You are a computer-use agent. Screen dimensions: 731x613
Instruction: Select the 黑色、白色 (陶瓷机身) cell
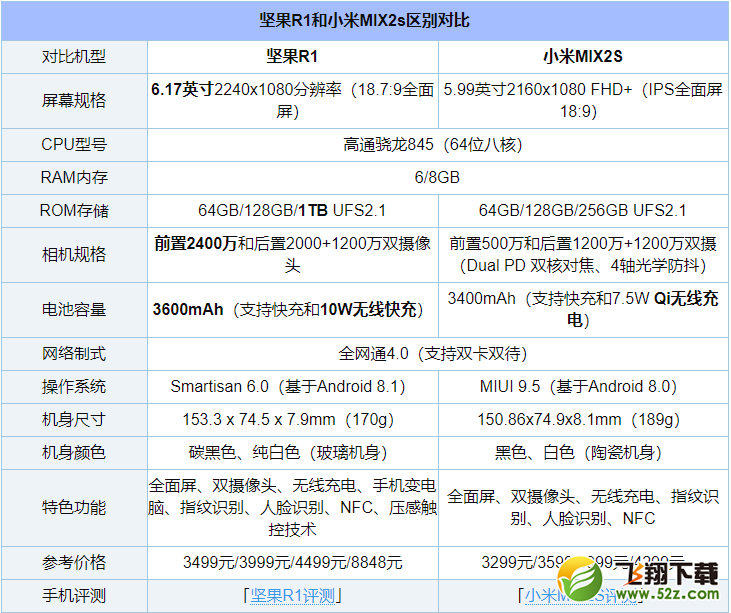click(x=583, y=453)
